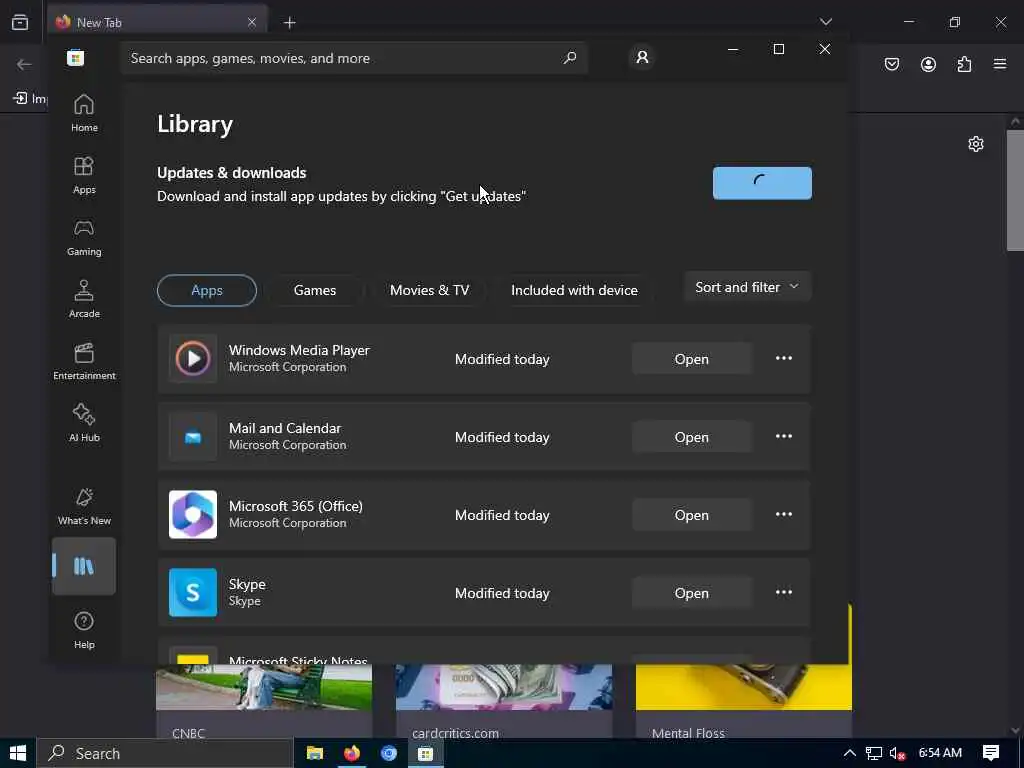Select the Library icon in sidebar
Viewport: 1024px width, 768px height.
(x=84, y=566)
